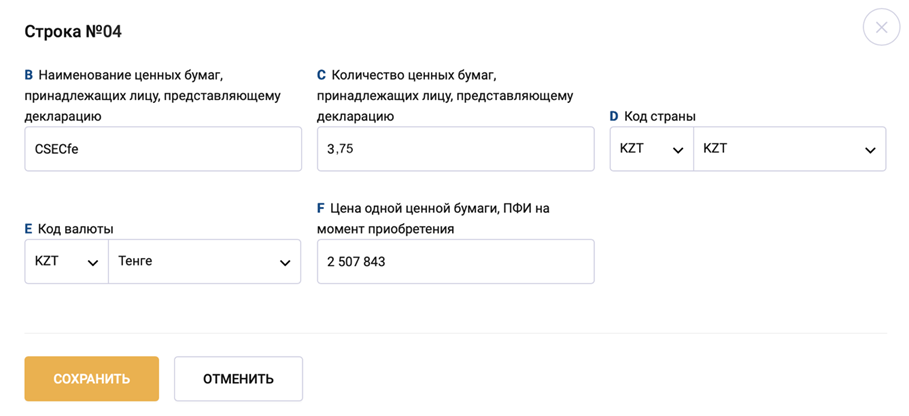This screenshot has height=416, width=909.
Task: Click the chevron in the small country code box
Action: click(678, 149)
